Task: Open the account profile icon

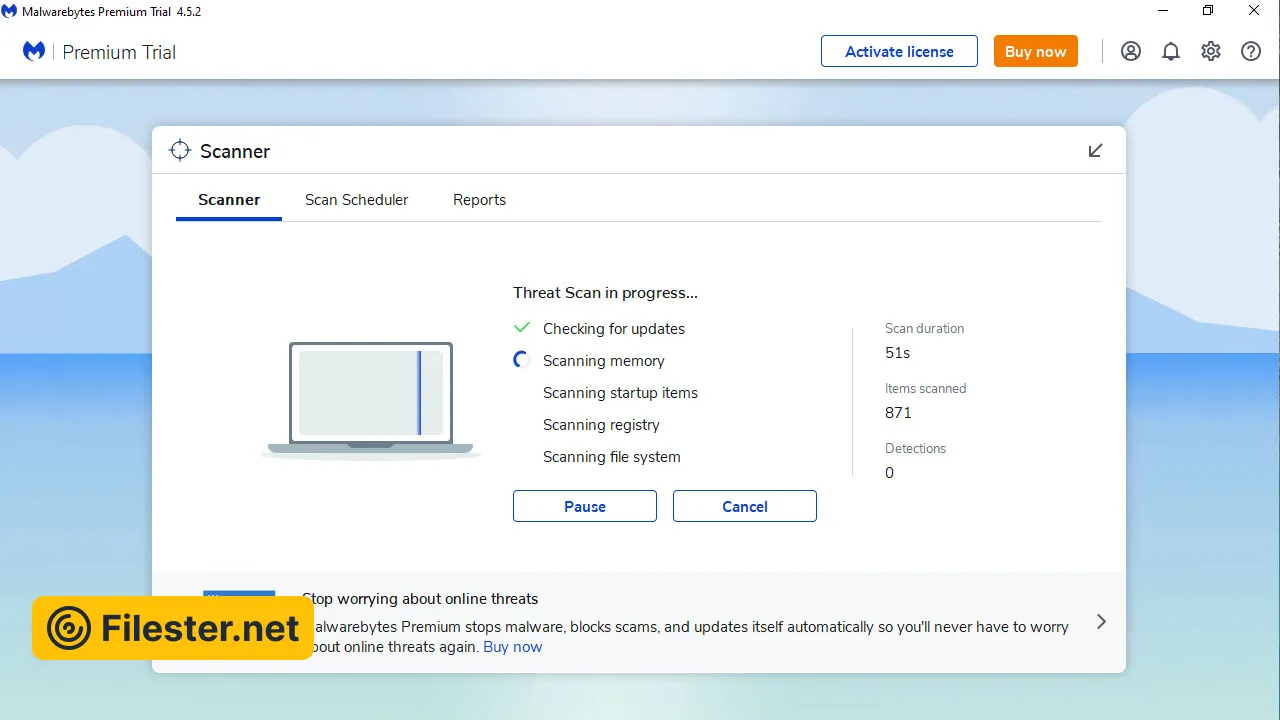Action: pyautogui.click(x=1131, y=52)
